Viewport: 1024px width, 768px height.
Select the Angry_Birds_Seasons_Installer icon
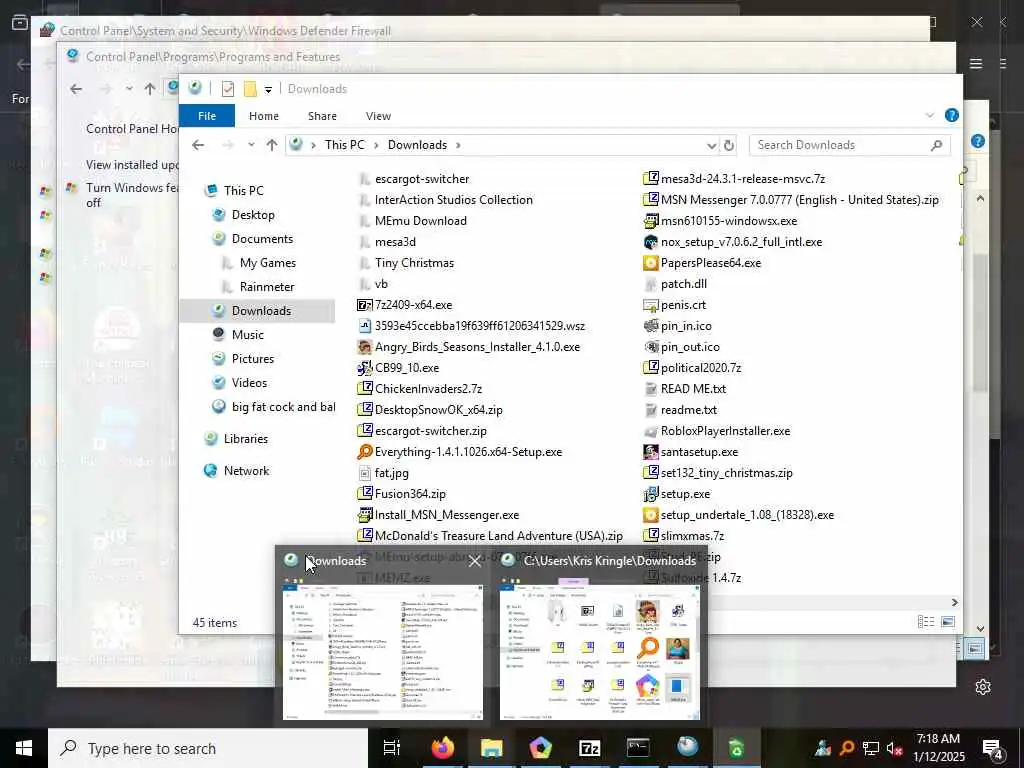click(x=364, y=347)
